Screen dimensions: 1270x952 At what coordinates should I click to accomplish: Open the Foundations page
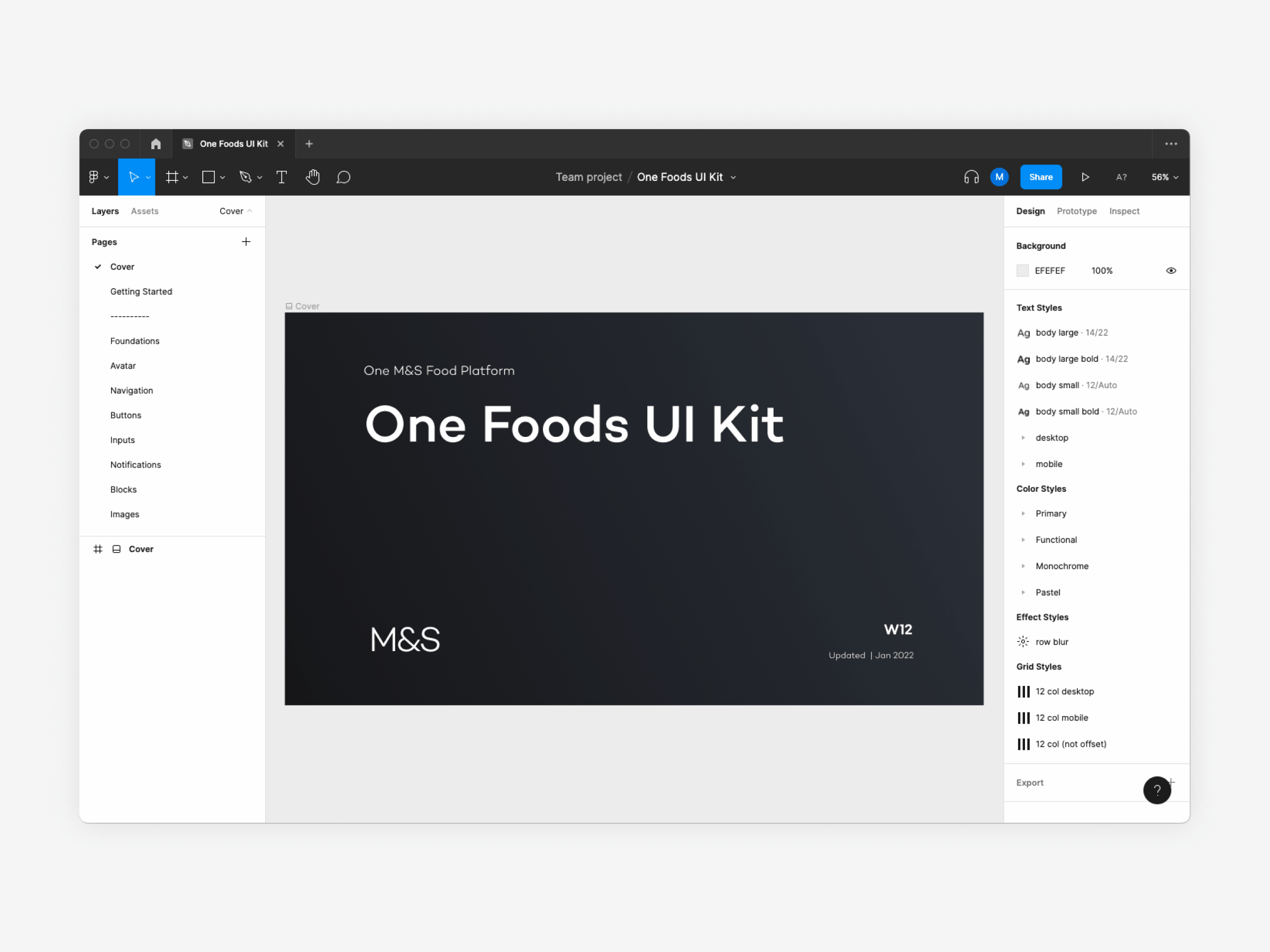click(x=135, y=341)
